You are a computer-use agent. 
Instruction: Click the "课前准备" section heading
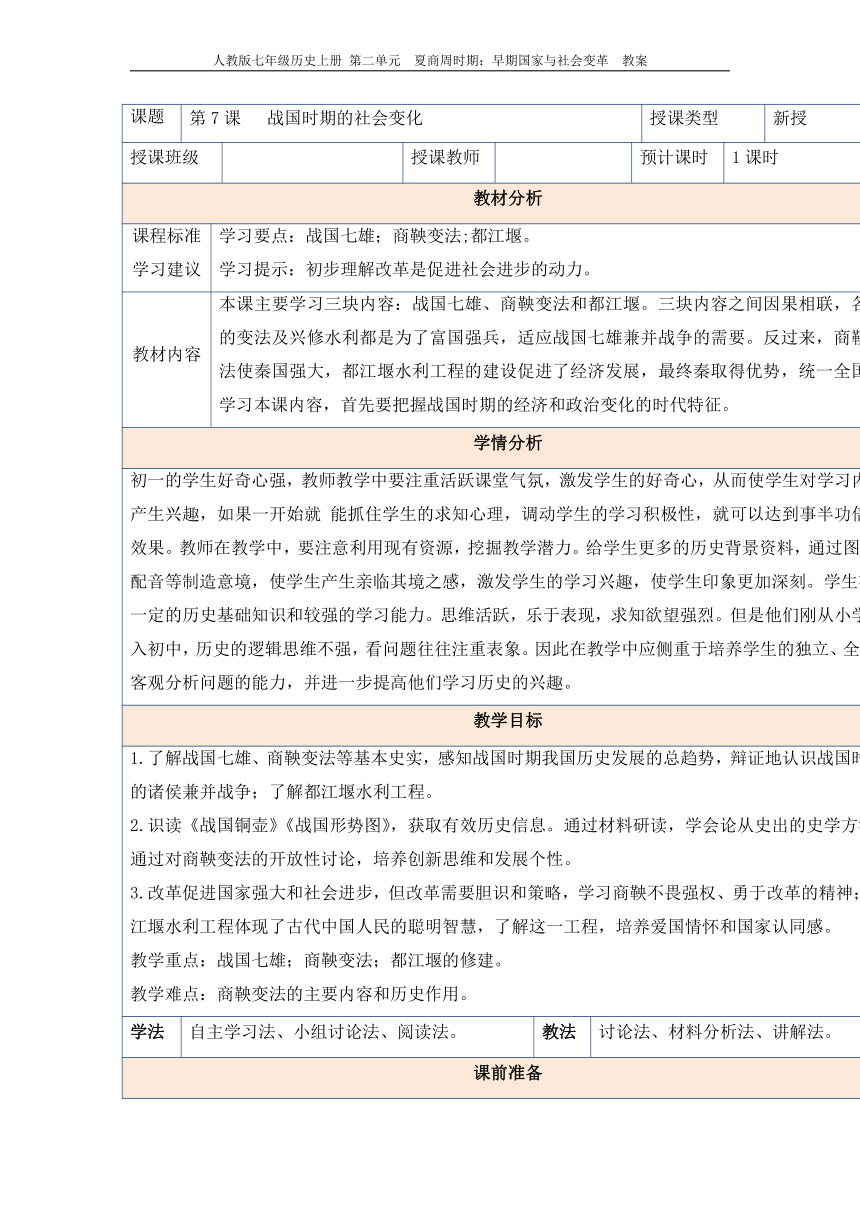pos(508,1074)
